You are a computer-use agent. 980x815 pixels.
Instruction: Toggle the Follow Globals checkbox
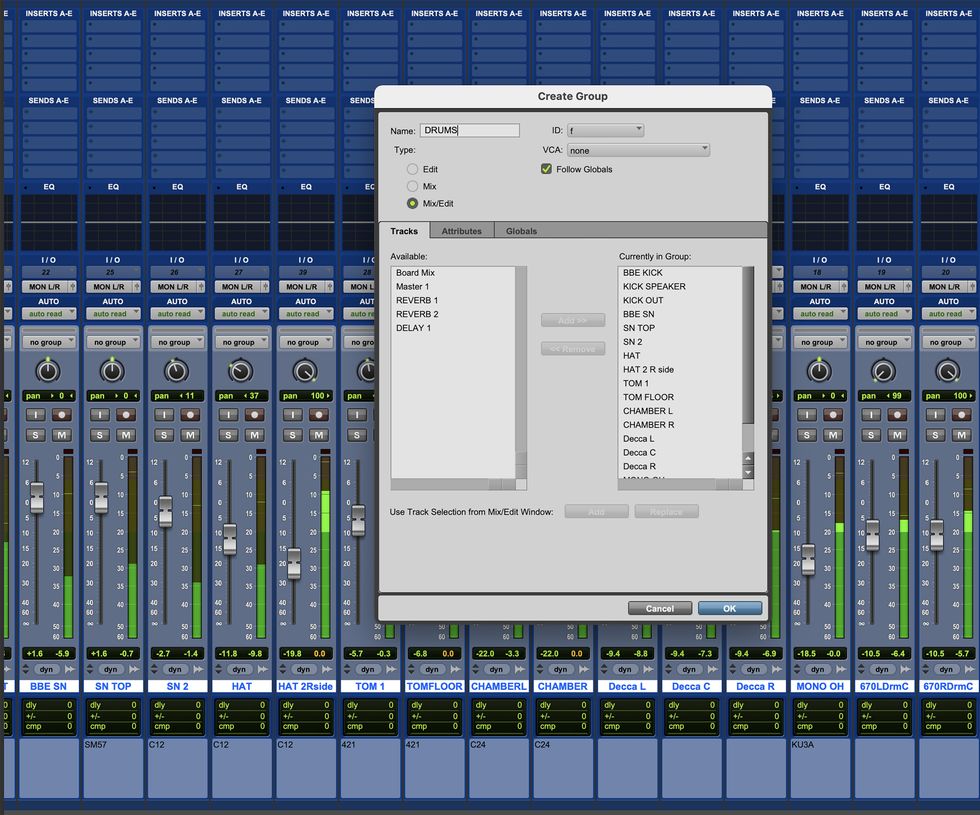546,169
